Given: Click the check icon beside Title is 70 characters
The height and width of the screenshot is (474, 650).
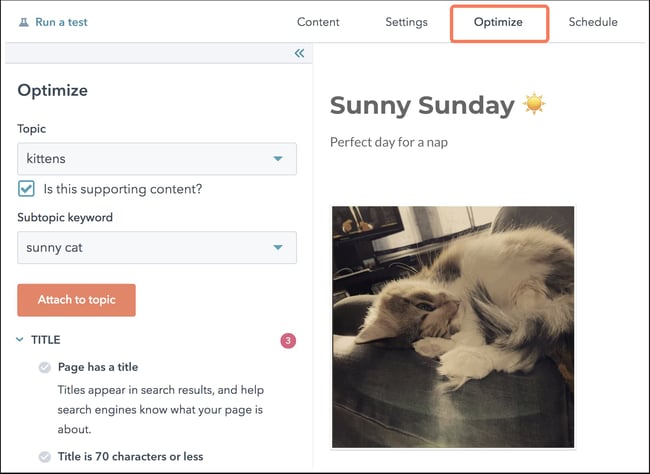Looking at the screenshot, I should click(45, 457).
